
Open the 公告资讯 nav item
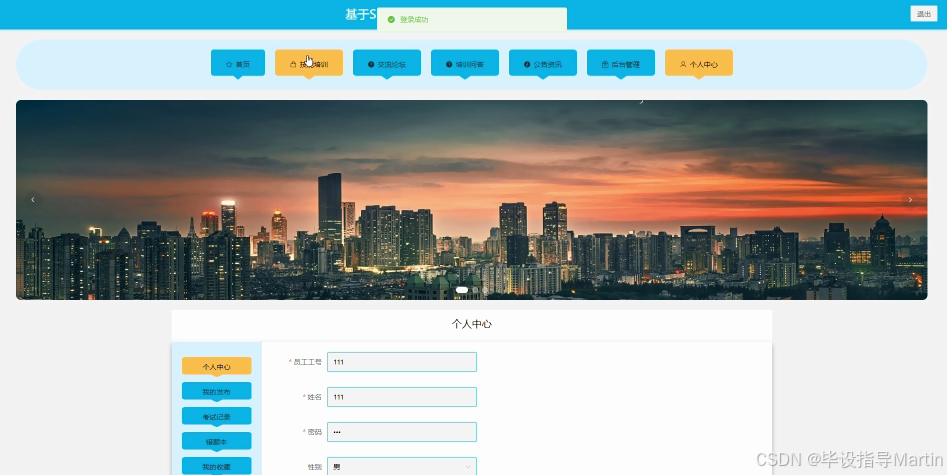click(x=542, y=63)
